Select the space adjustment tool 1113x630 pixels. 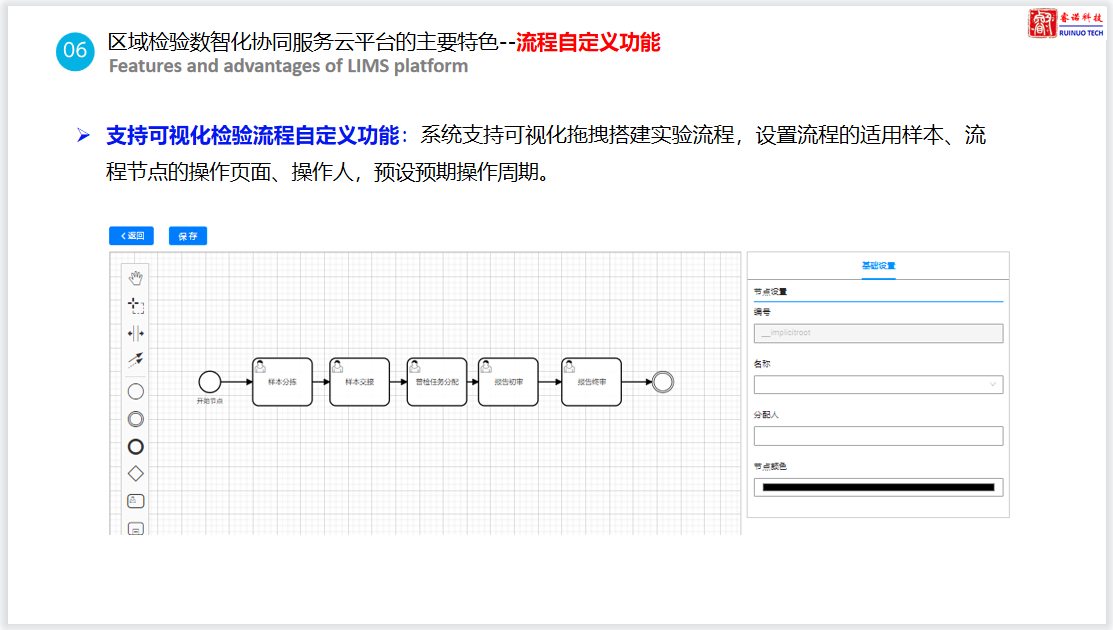point(136,333)
